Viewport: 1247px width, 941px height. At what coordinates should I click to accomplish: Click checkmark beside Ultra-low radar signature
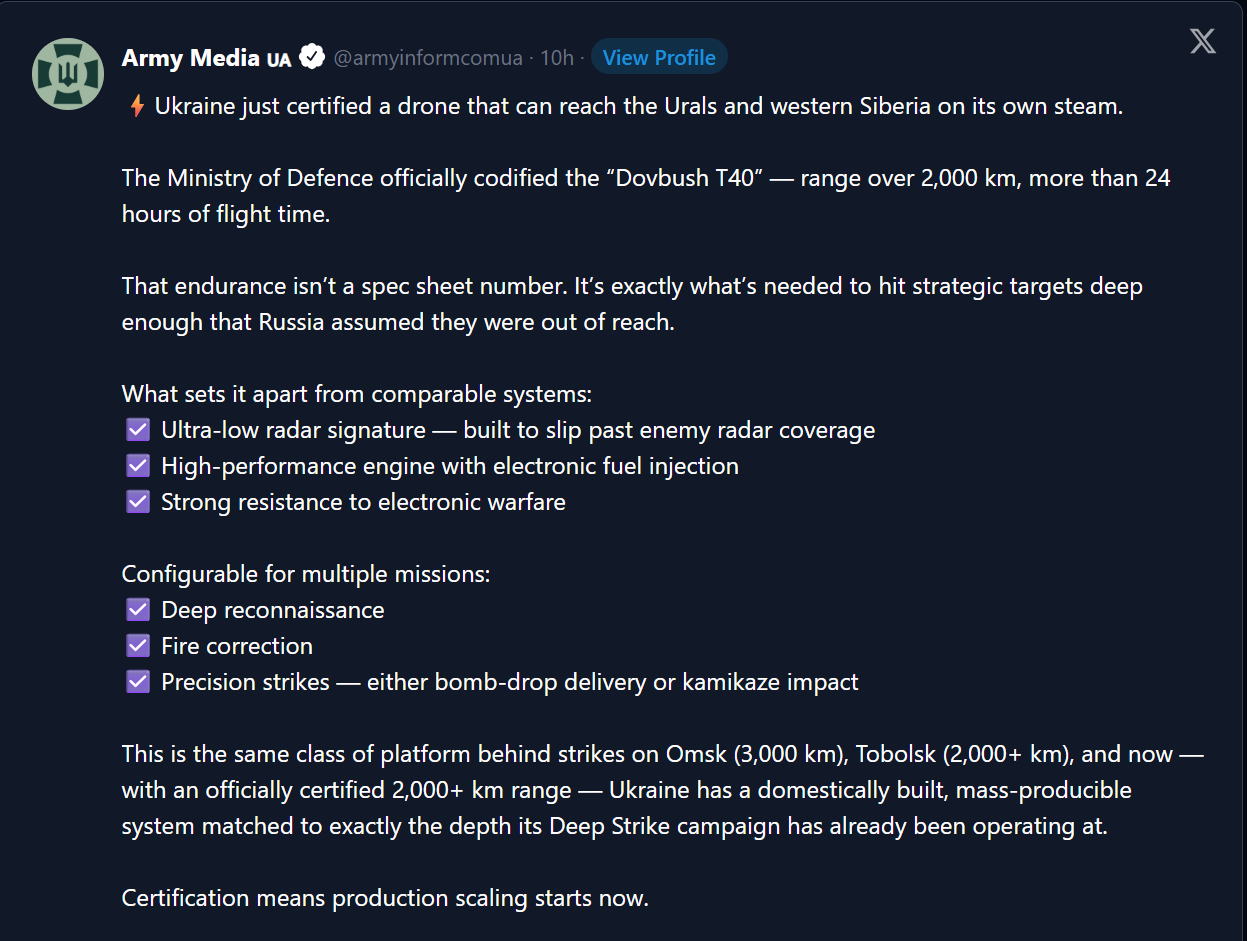click(138, 430)
